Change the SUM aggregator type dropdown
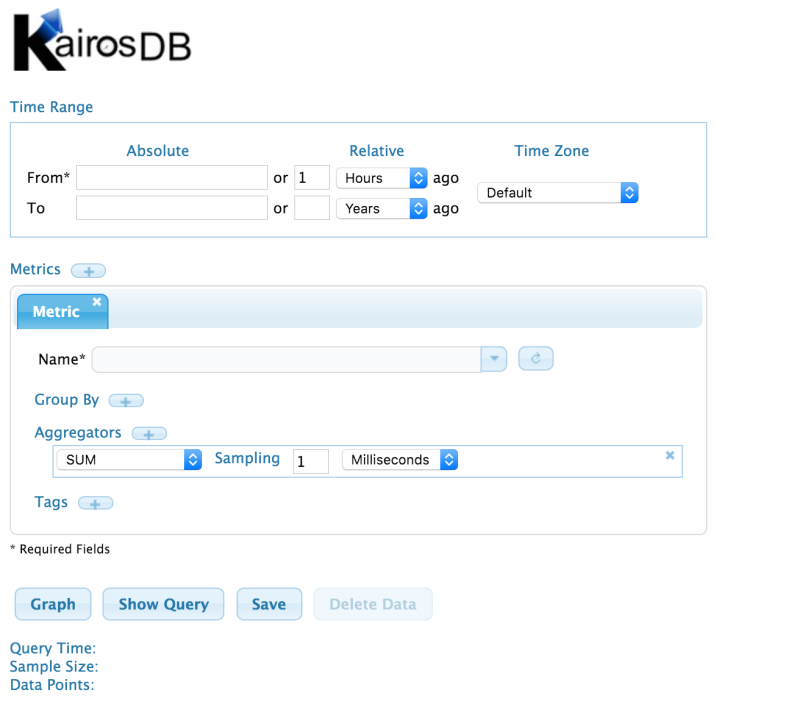The width and height of the screenshot is (800, 718). (130, 460)
